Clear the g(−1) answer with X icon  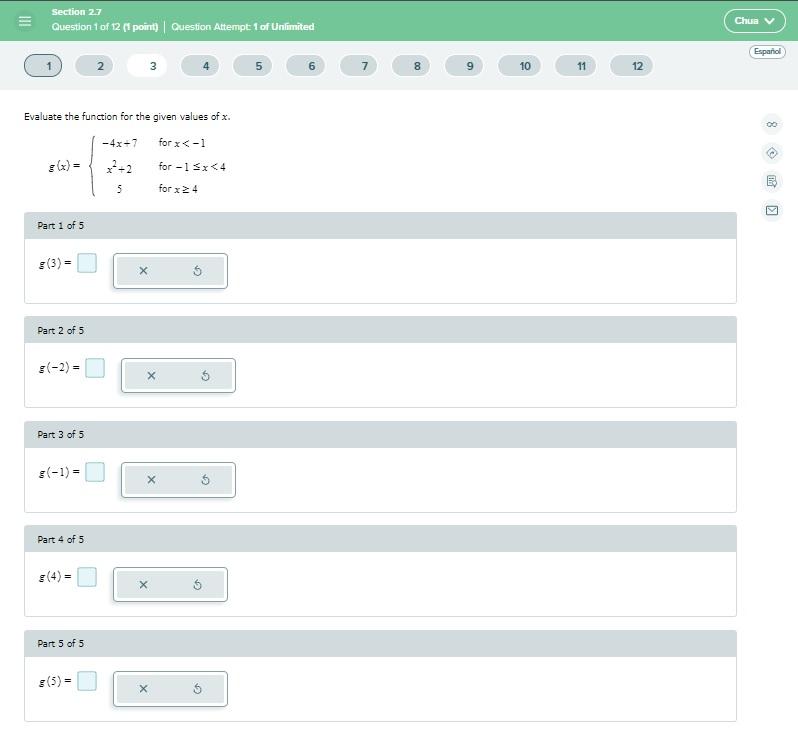coord(151,479)
